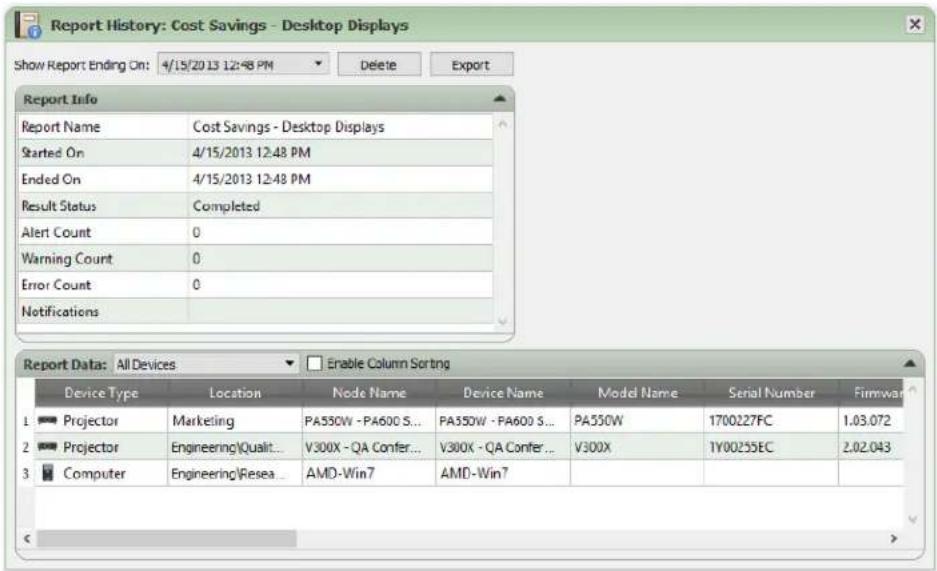The height and width of the screenshot is (571, 937).
Task: Select serial number 1Y00255EC cell
Action: click(771, 447)
